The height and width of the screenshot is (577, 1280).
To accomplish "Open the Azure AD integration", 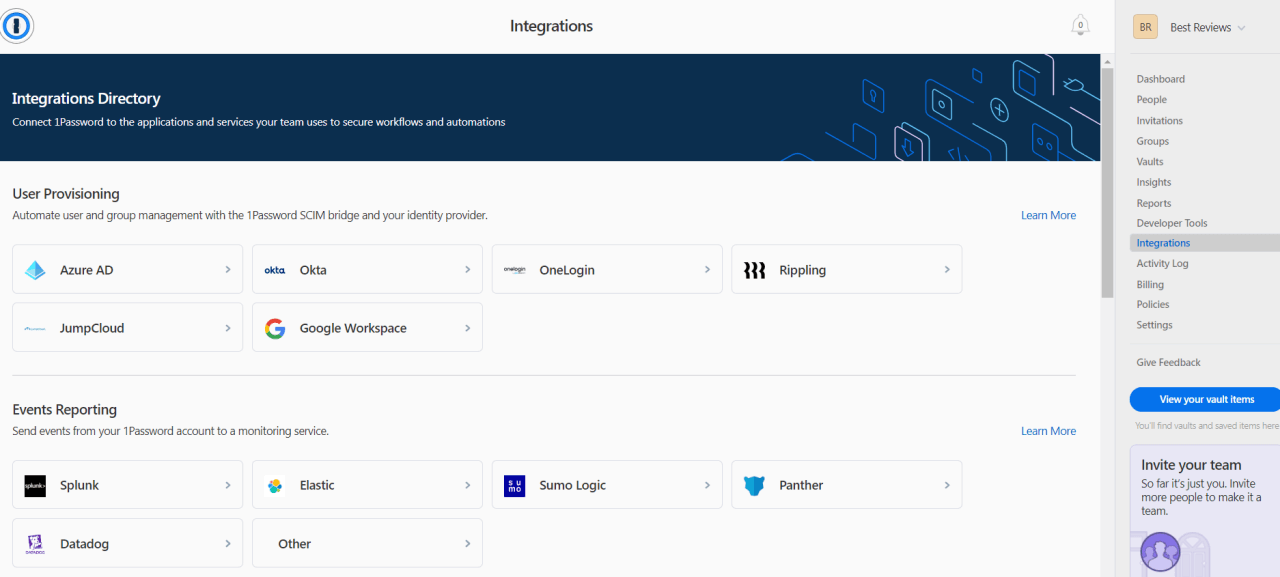I will pos(127,269).
